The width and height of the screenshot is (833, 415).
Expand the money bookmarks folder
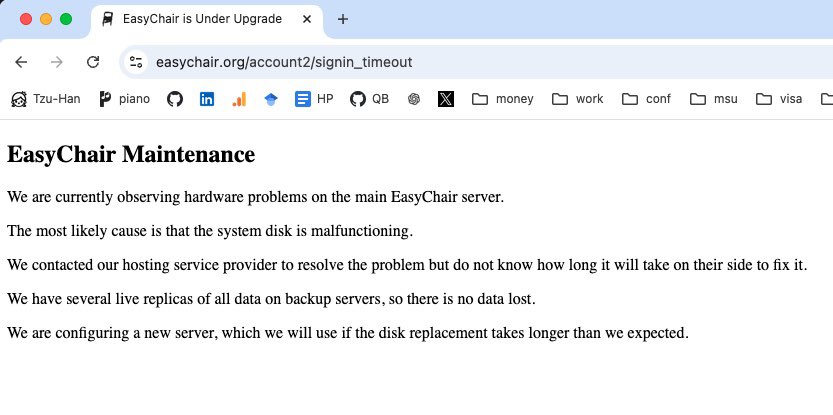click(x=503, y=99)
